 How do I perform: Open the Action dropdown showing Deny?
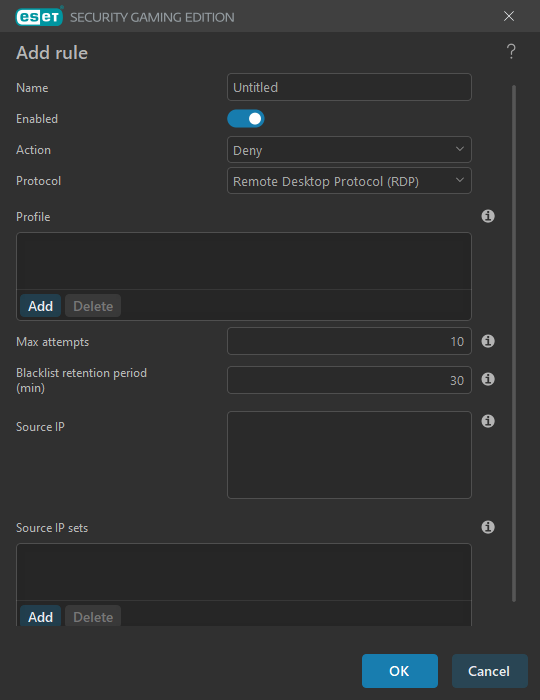(349, 150)
